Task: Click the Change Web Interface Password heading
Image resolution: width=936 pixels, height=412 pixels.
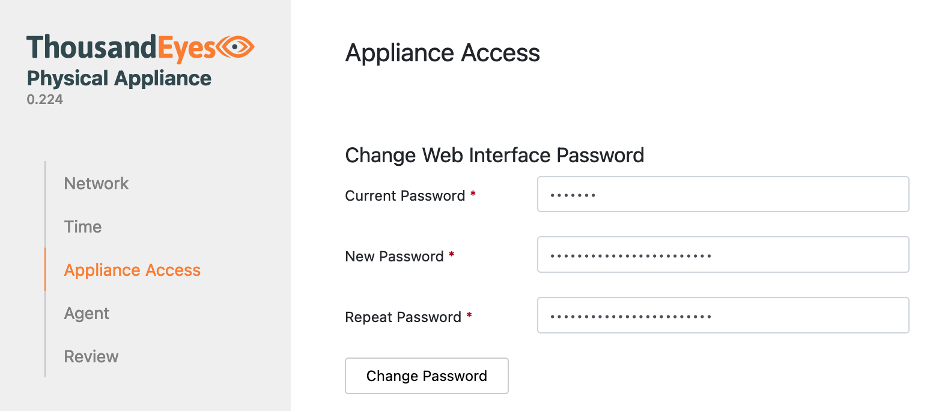Action: point(494,155)
